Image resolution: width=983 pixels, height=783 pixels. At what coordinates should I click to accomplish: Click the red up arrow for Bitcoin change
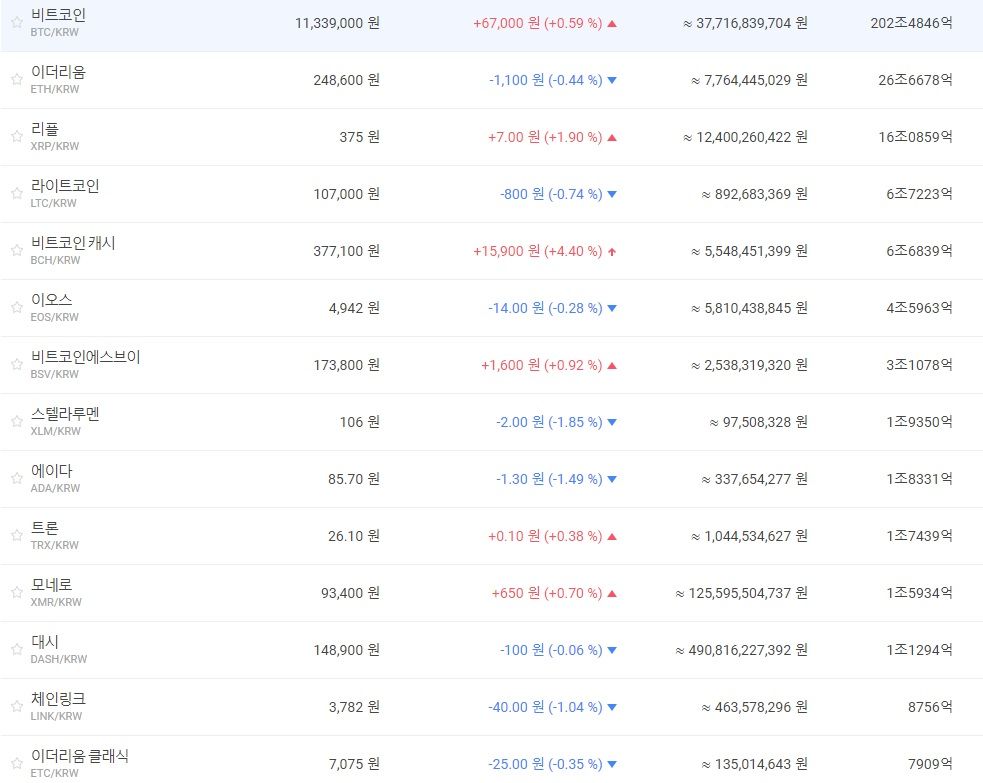[612, 23]
